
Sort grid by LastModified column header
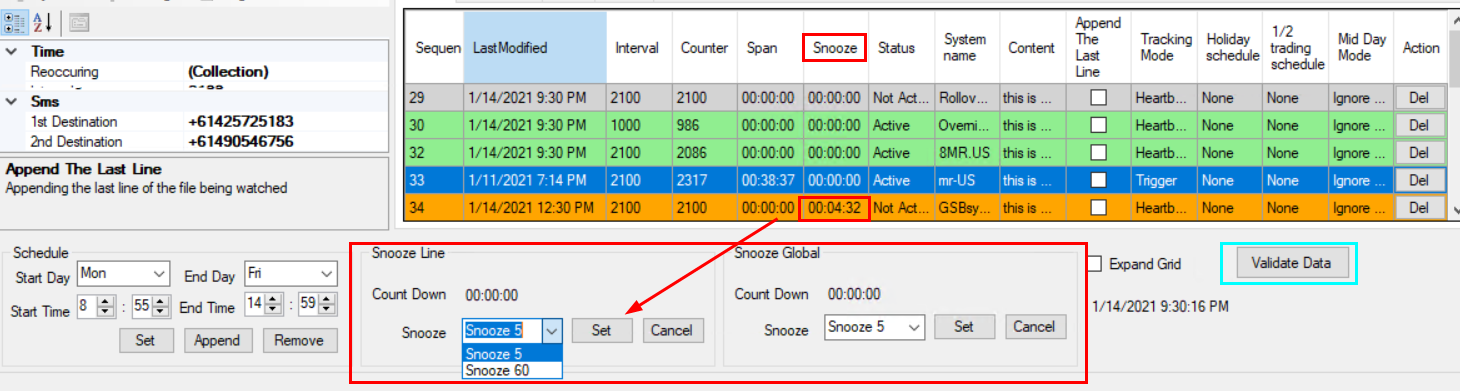[535, 47]
